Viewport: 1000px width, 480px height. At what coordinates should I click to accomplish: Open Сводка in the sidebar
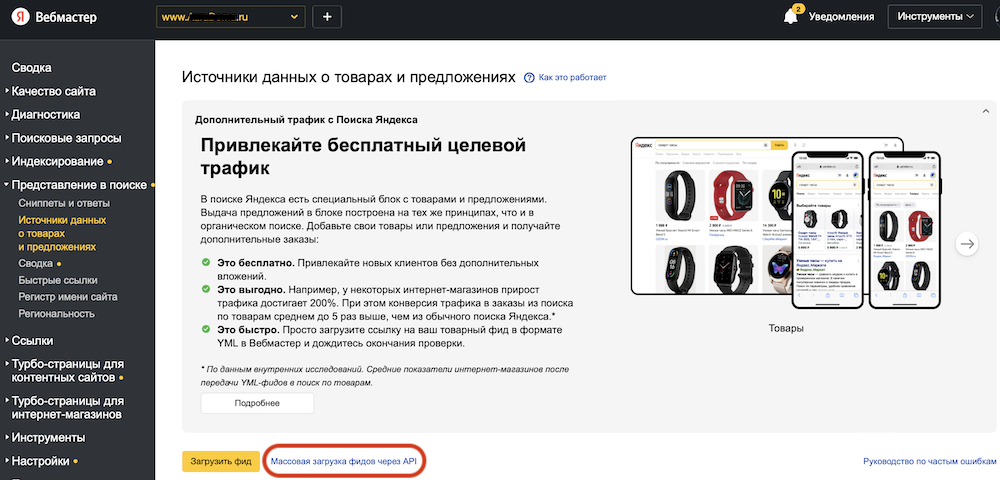(31, 68)
